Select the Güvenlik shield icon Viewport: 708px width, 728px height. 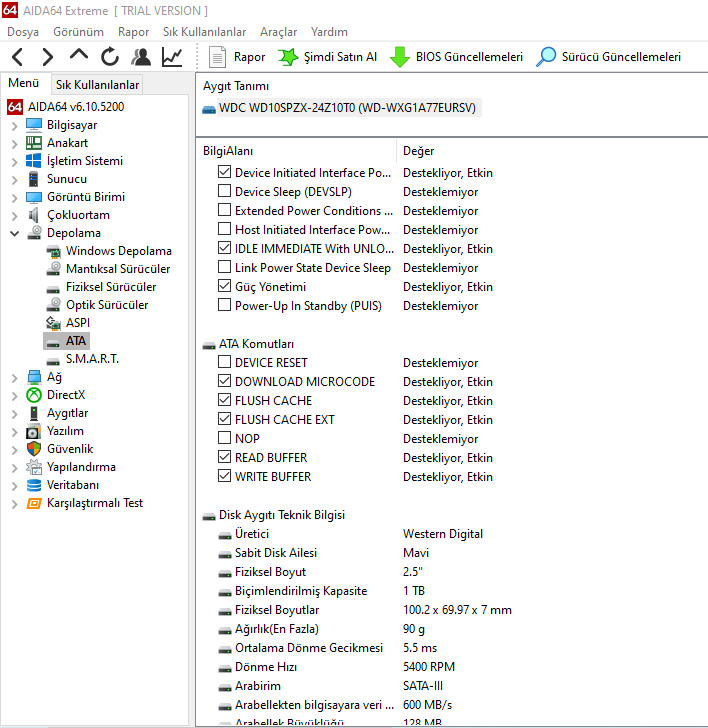click(34, 449)
